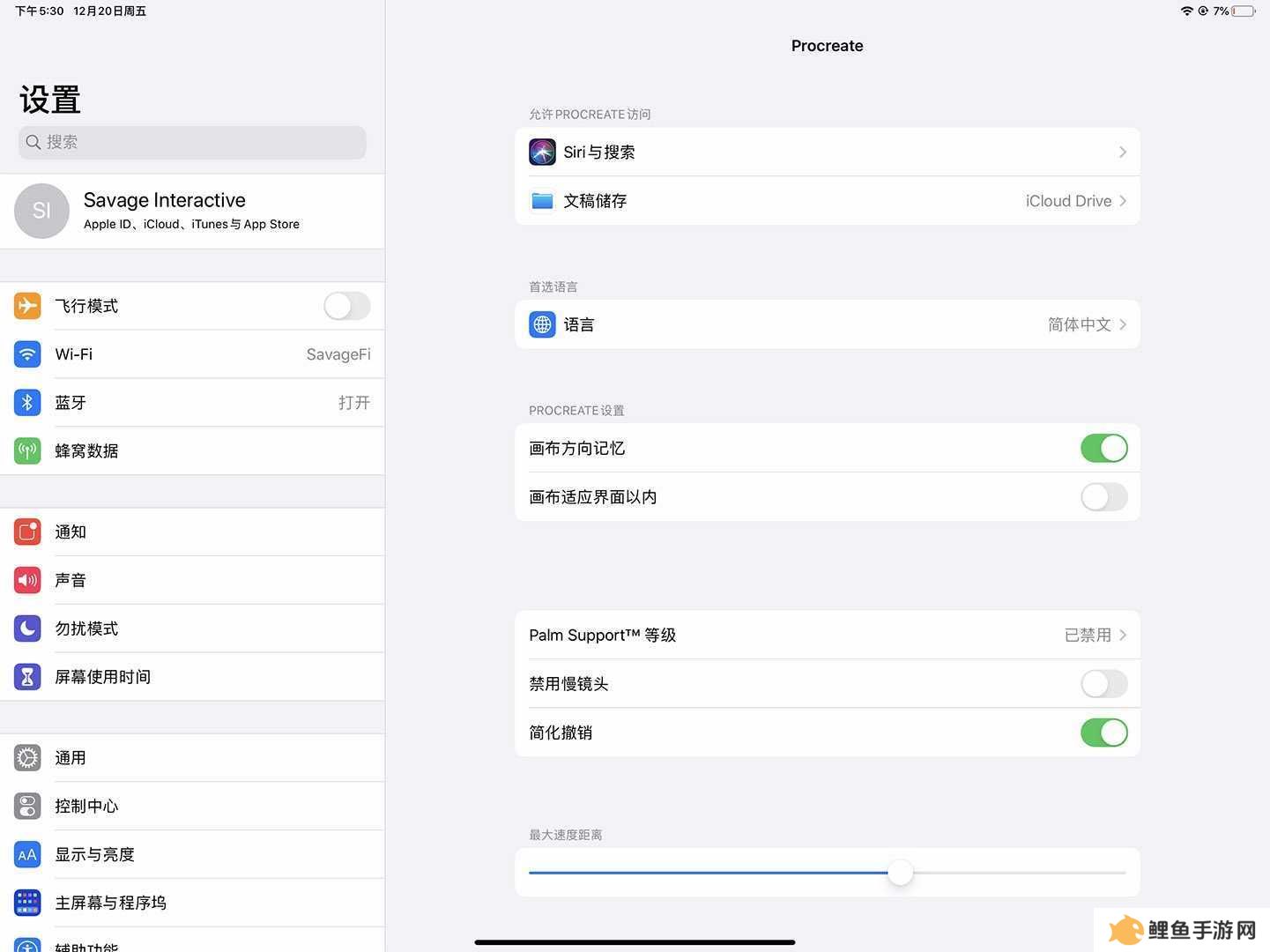
Task: Tap the red notifications icon
Action: point(27,532)
